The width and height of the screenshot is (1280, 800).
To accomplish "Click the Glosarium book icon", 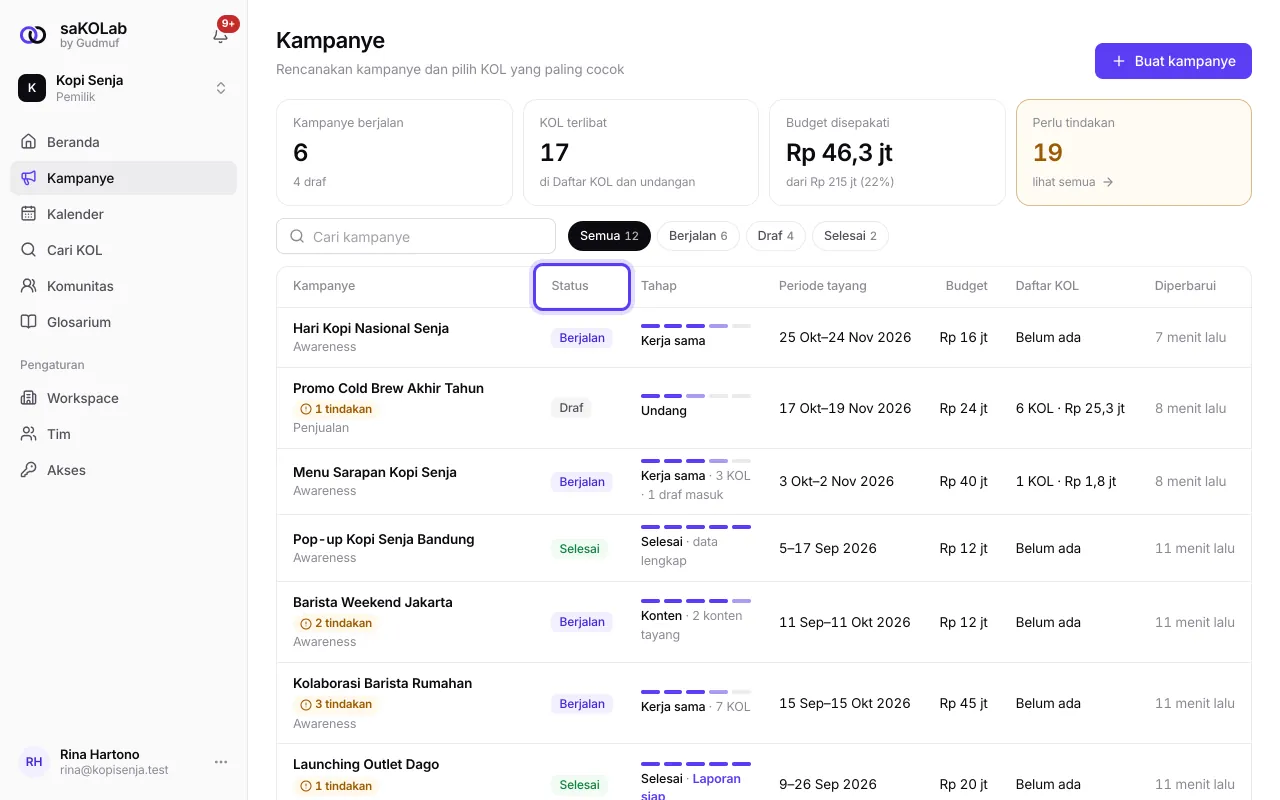I will (29, 322).
